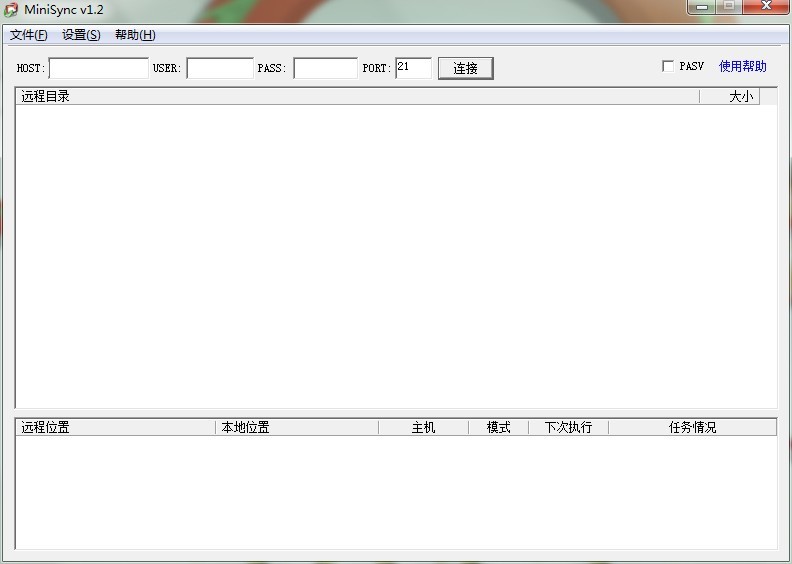Open the 帮助(H) menu
Viewport: 792px width, 564px height.
click(x=135, y=35)
